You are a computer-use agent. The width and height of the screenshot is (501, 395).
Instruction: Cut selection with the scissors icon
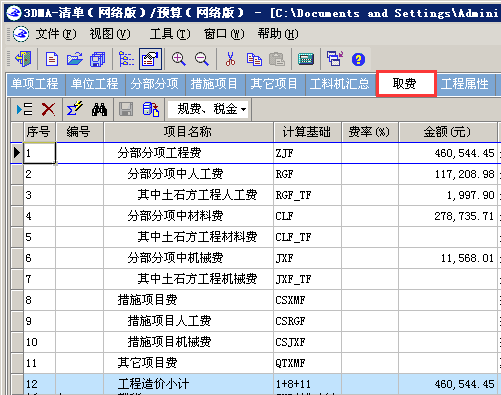tap(230, 59)
